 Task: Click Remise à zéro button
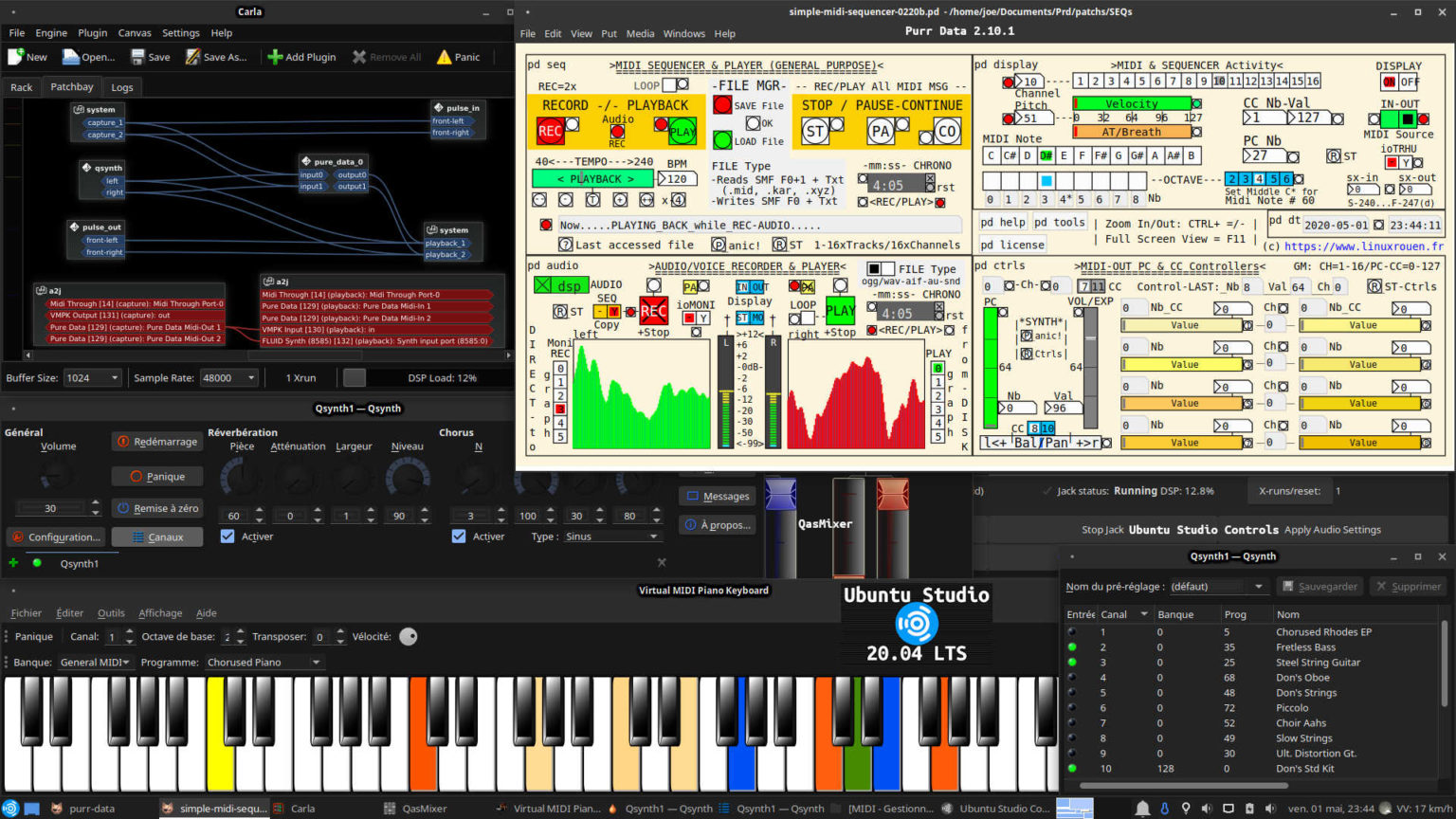[x=156, y=508]
